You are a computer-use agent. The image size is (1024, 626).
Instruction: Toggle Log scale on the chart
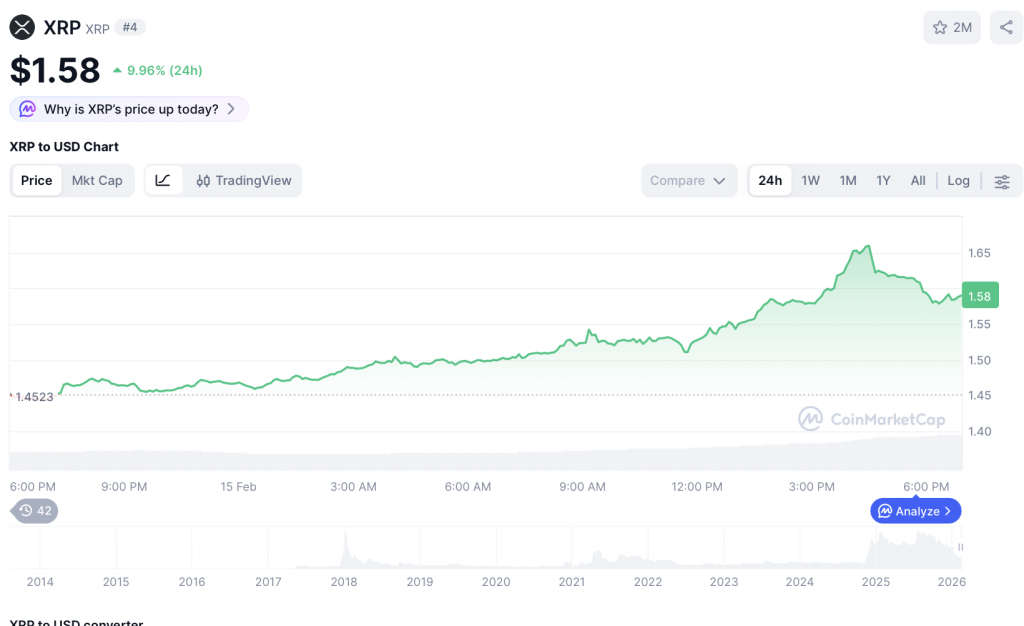pyautogui.click(x=958, y=181)
